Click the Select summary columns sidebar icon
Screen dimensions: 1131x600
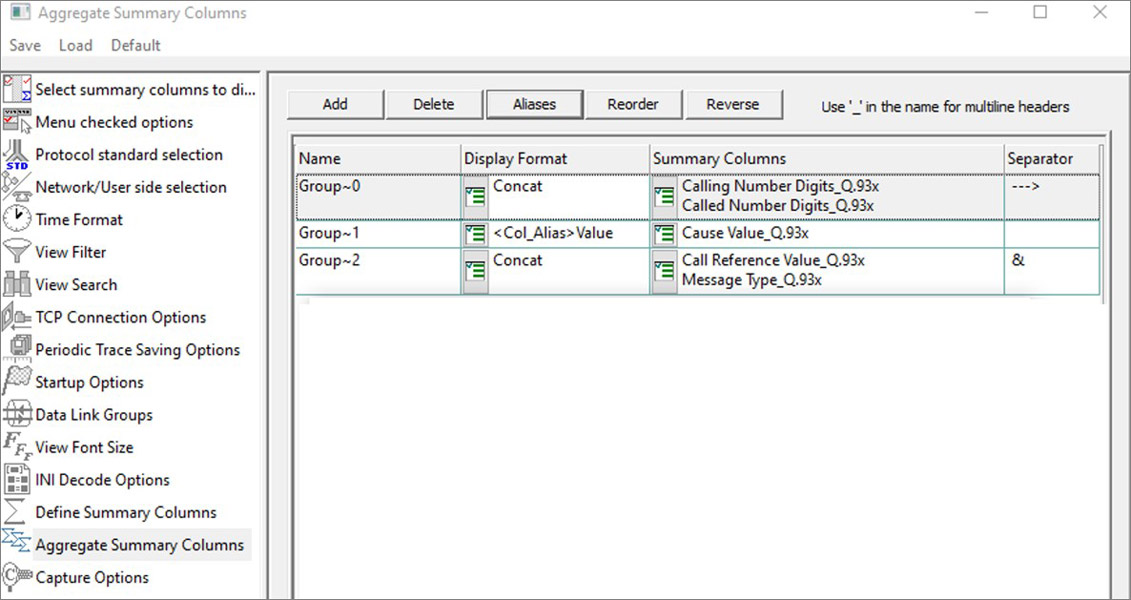click(x=17, y=89)
